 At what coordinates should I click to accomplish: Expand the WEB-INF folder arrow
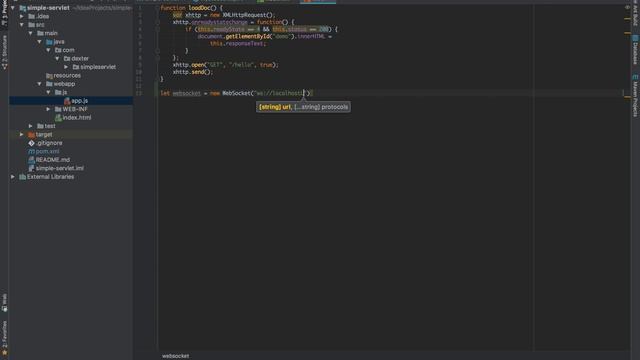(x=48, y=109)
